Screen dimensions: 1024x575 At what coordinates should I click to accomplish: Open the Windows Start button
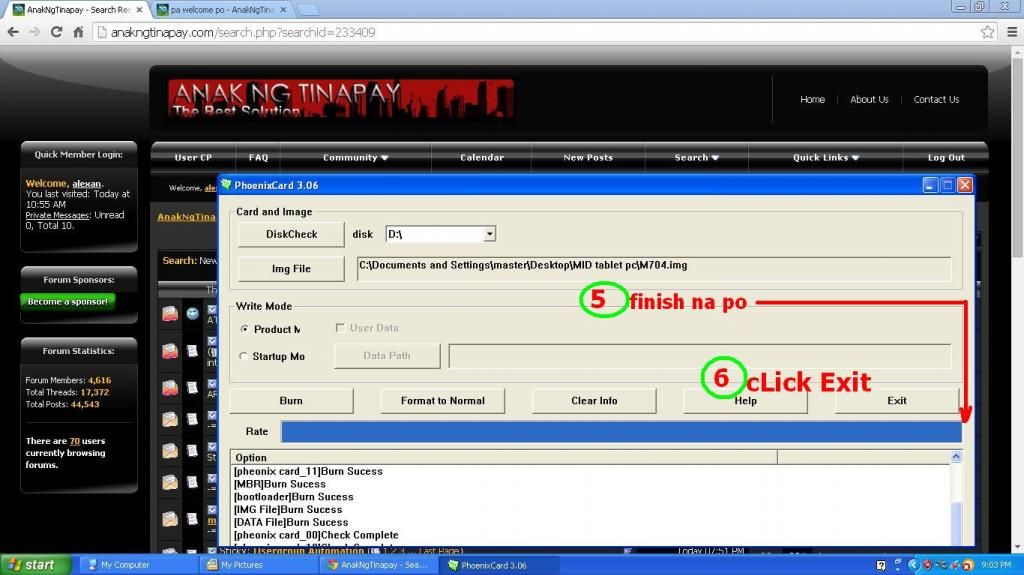point(29,565)
